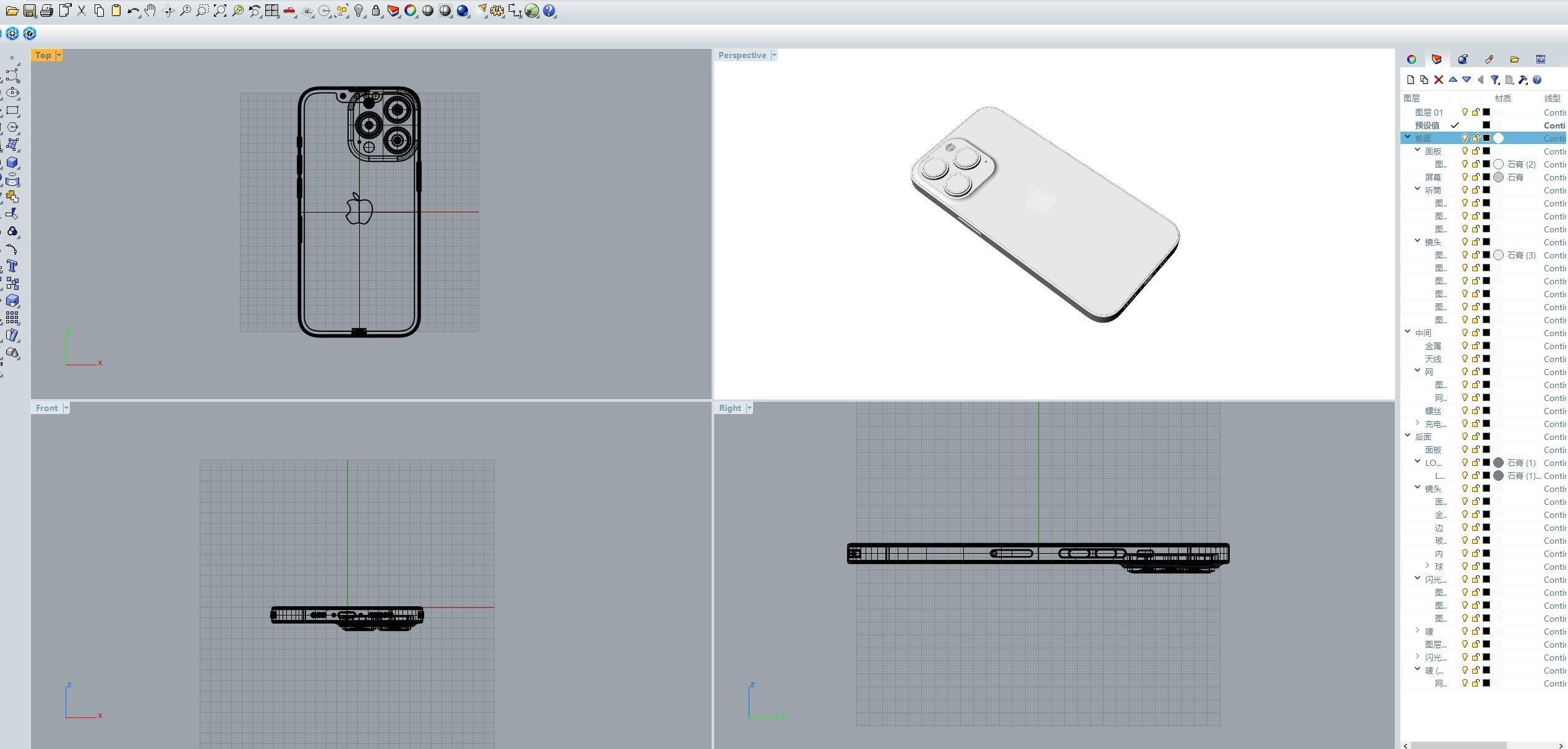Click the Right viewport title
Image resolution: width=1568 pixels, height=749 pixels.
tap(730, 408)
